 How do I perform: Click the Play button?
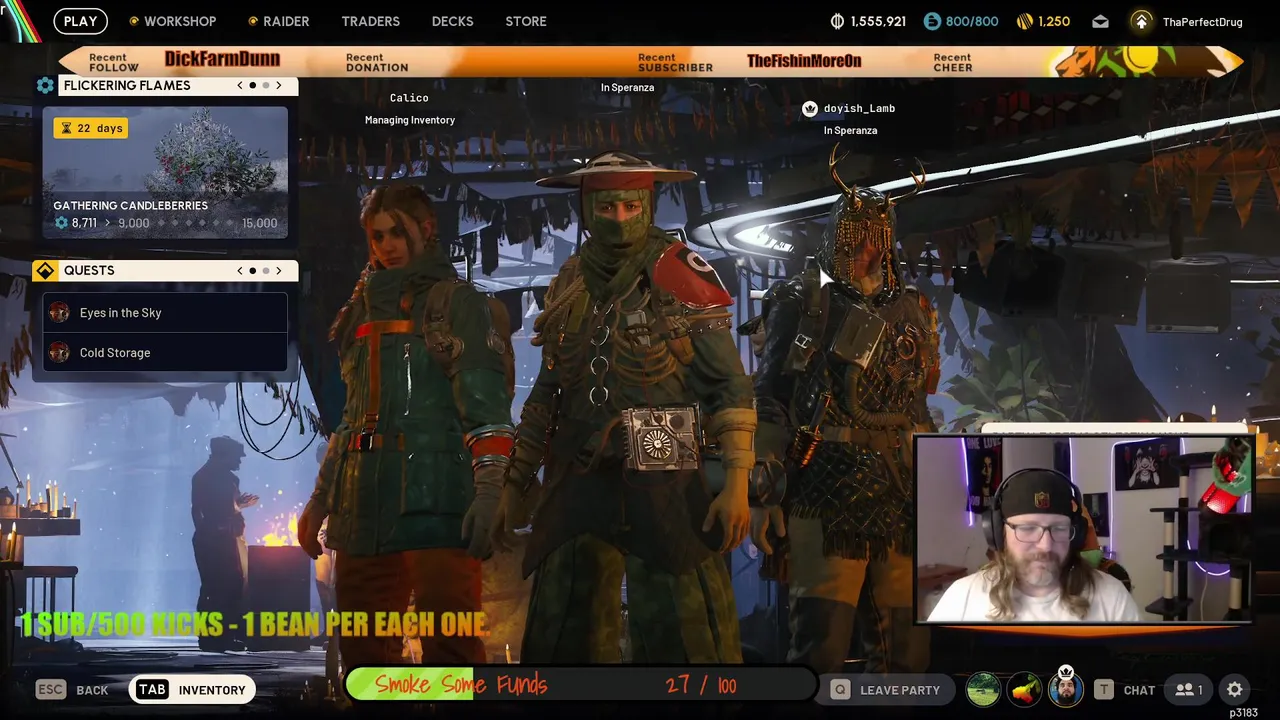pos(80,21)
